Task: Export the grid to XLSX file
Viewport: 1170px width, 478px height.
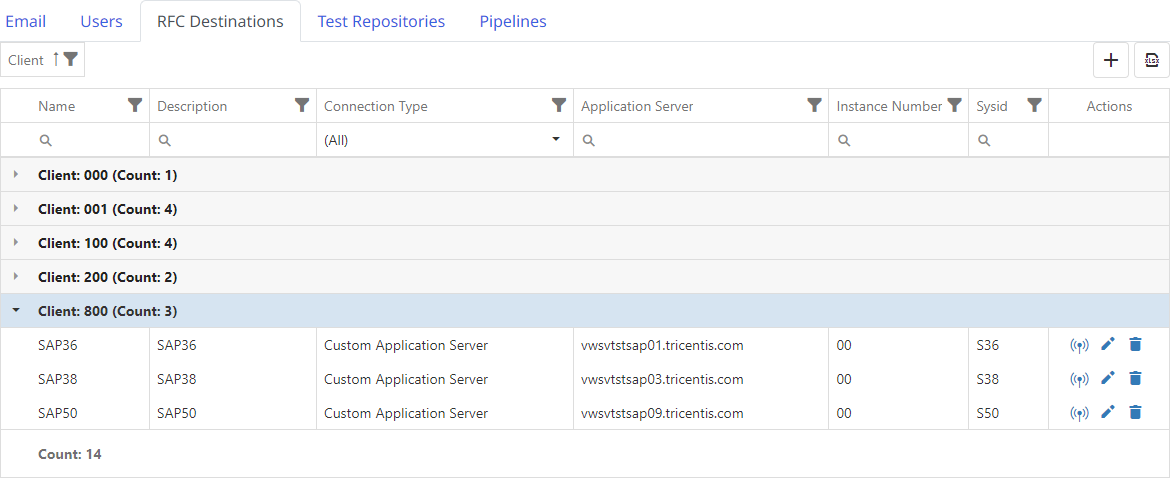Action: coord(1152,60)
